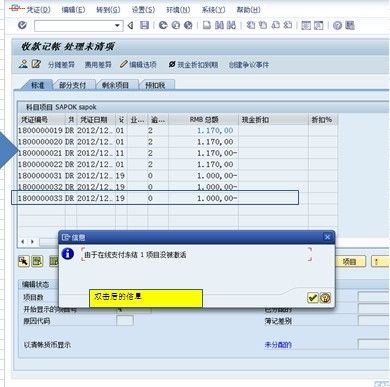Click the 创建争议事件 button

[249, 65]
